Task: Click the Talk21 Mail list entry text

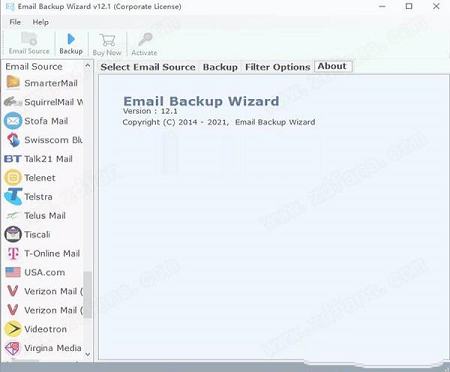Action: (x=48, y=159)
